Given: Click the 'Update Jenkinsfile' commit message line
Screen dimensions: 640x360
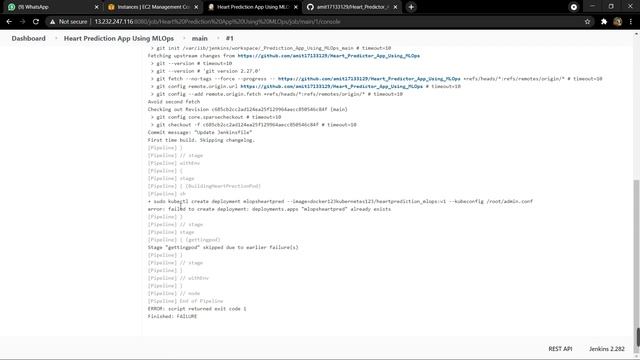Looking at the screenshot, I should coord(200,132).
